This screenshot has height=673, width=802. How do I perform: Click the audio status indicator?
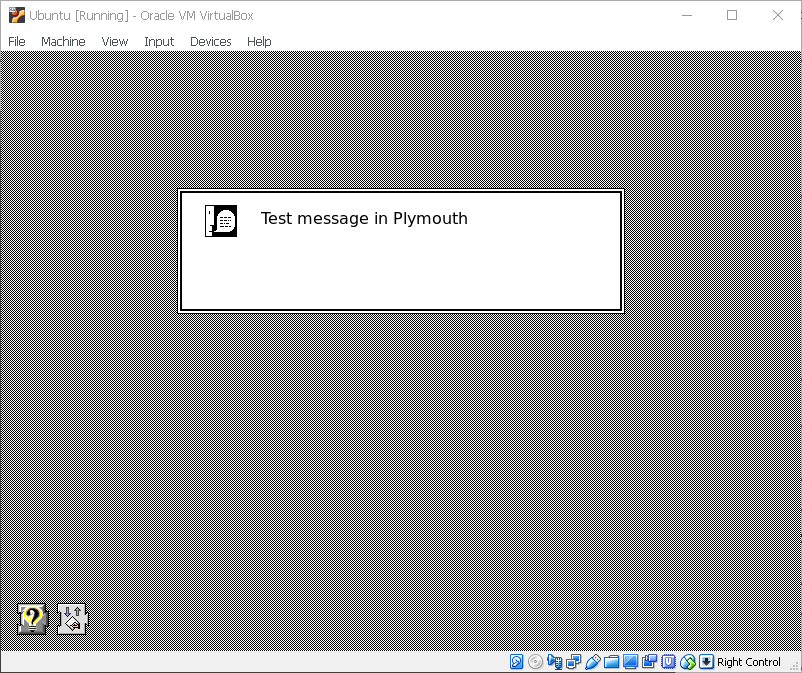(x=554, y=662)
